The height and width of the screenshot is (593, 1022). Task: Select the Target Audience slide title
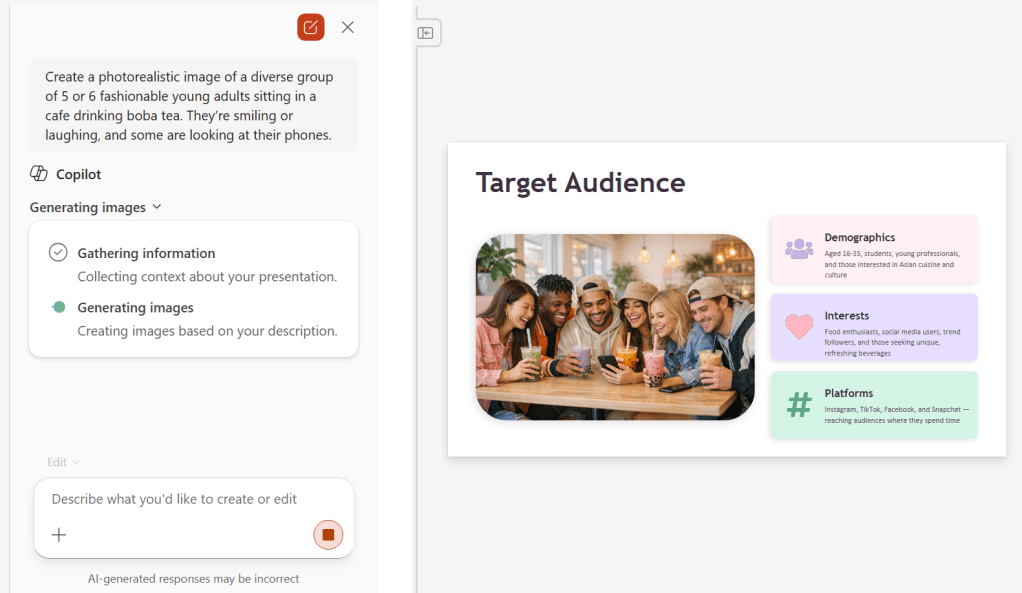coord(580,182)
